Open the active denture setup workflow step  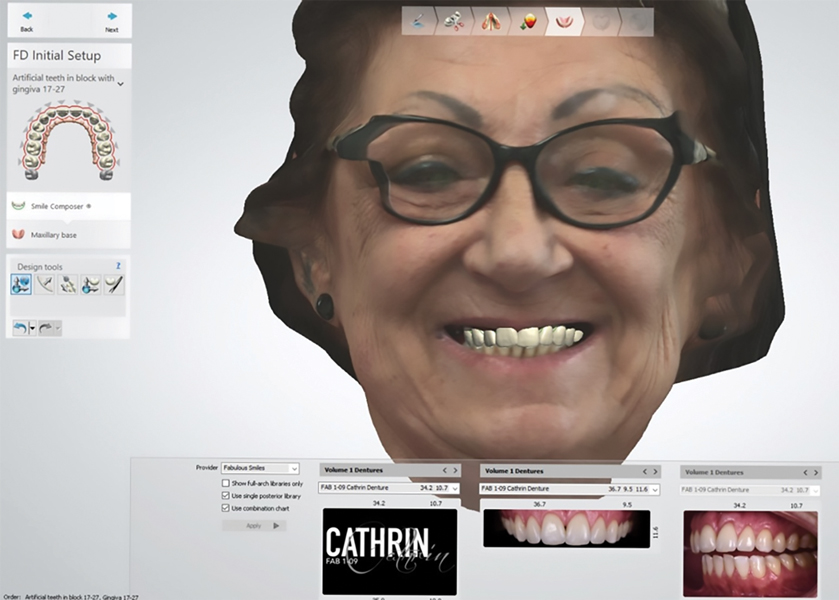[x=564, y=21]
